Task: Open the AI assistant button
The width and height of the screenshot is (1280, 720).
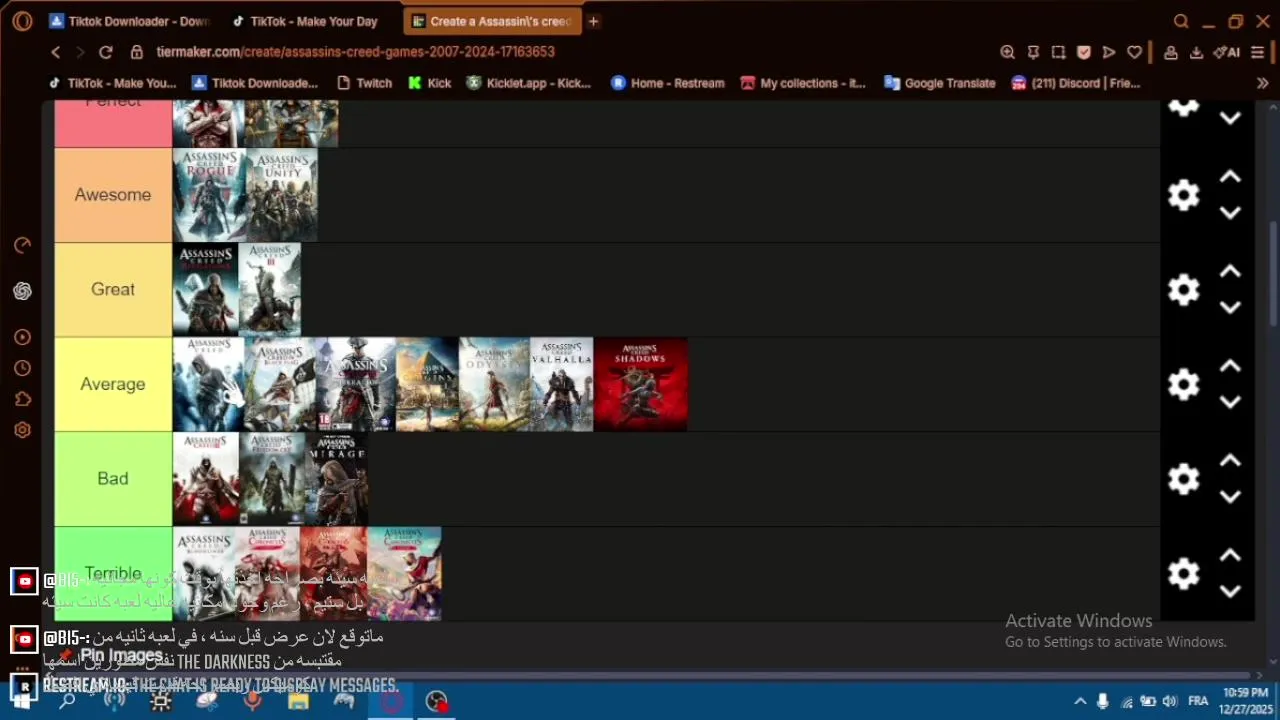Action: coord(1227,52)
